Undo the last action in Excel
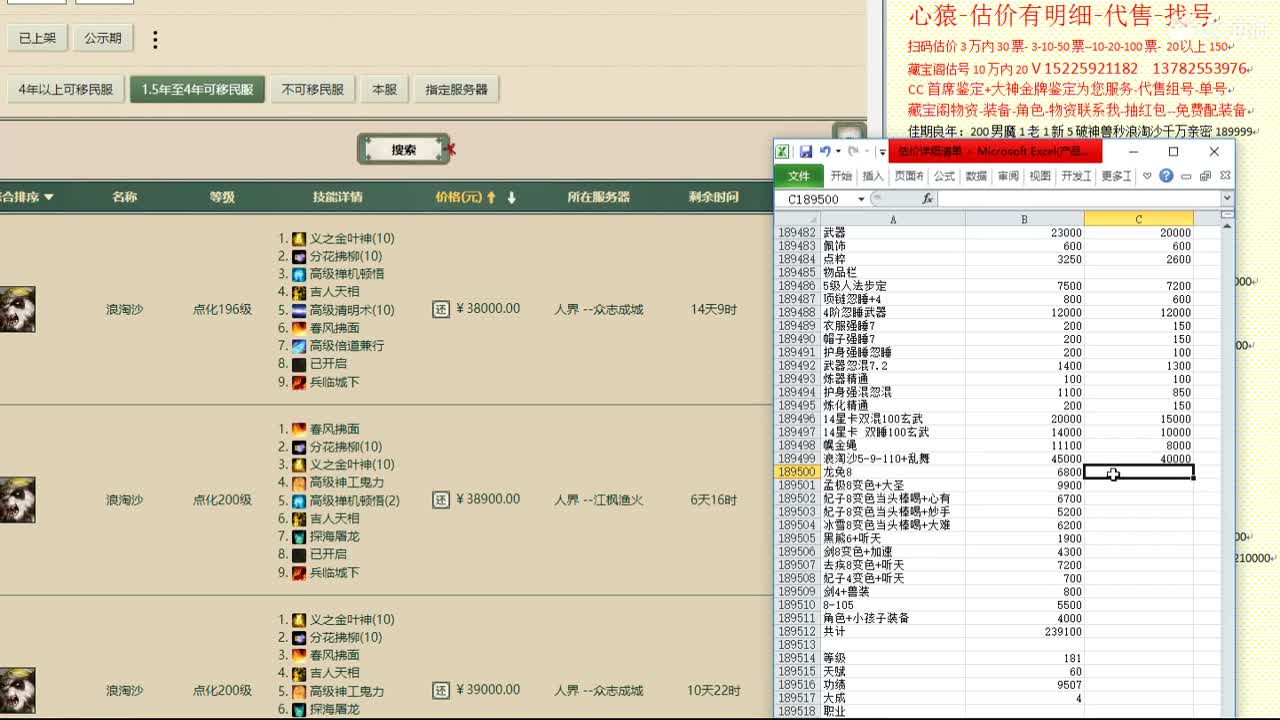The image size is (1280, 720). tap(825, 152)
